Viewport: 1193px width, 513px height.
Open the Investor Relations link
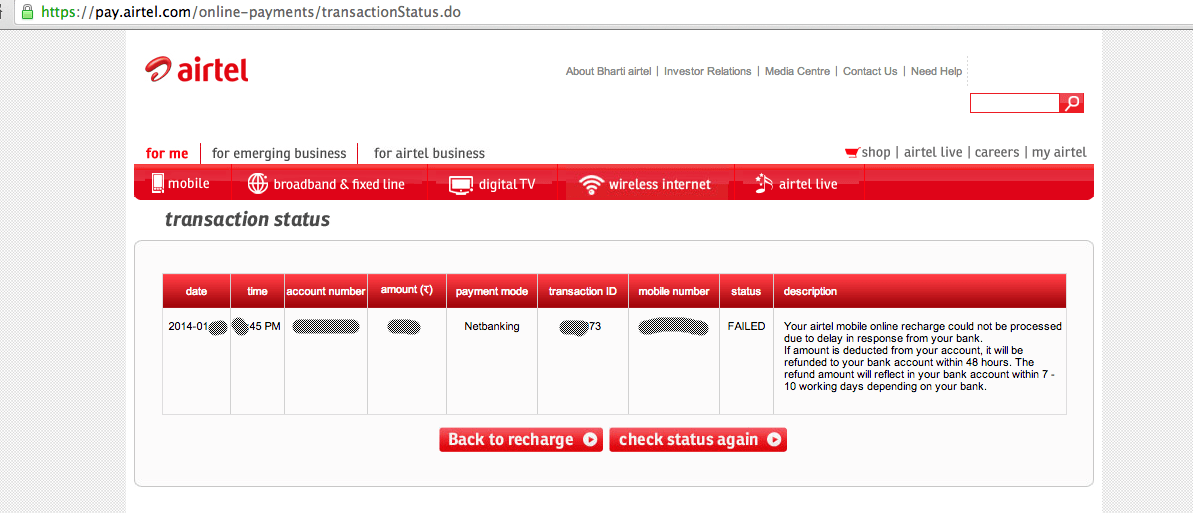pos(708,71)
